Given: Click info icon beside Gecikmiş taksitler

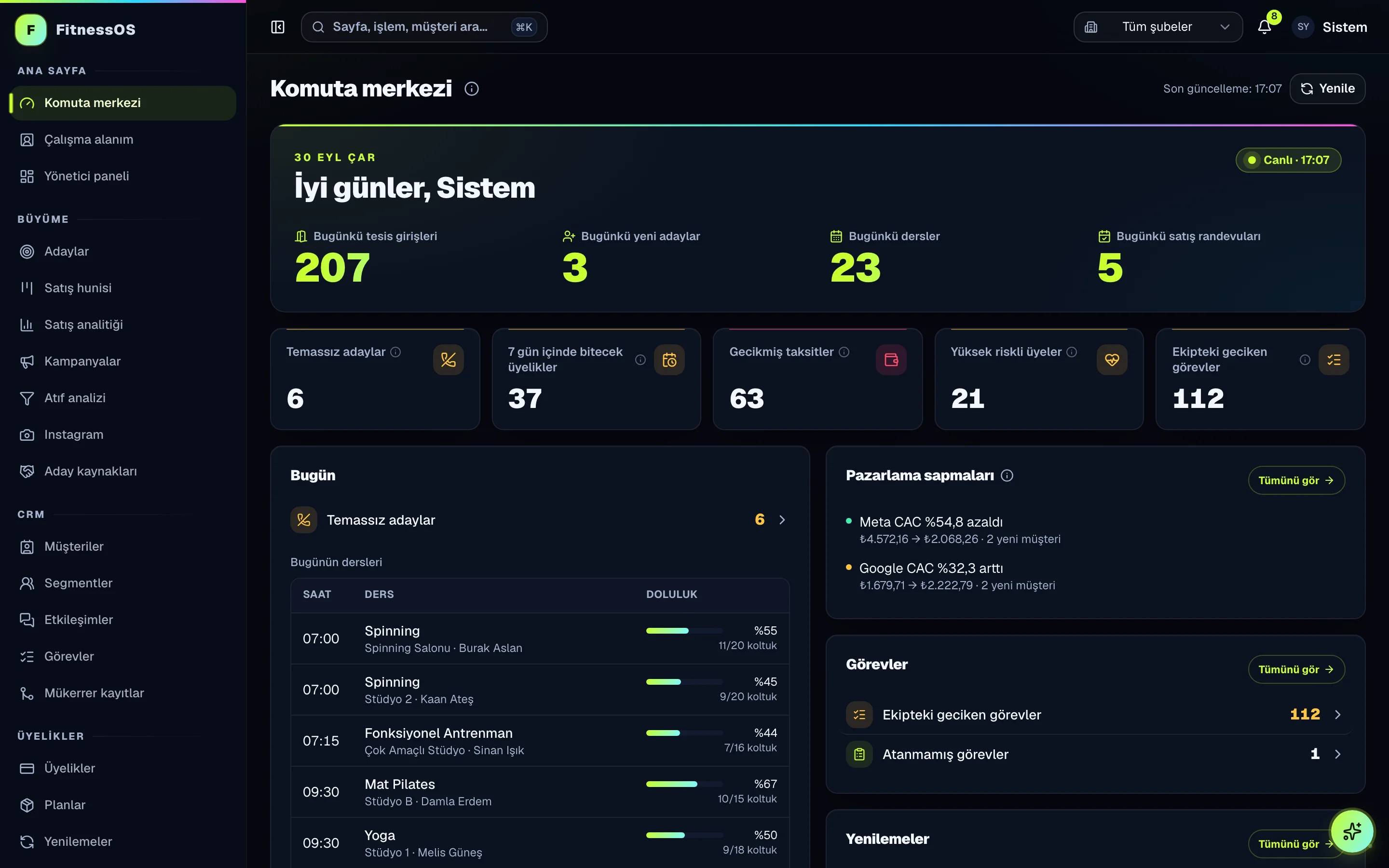Looking at the screenshot, I should tap(844, 352).
